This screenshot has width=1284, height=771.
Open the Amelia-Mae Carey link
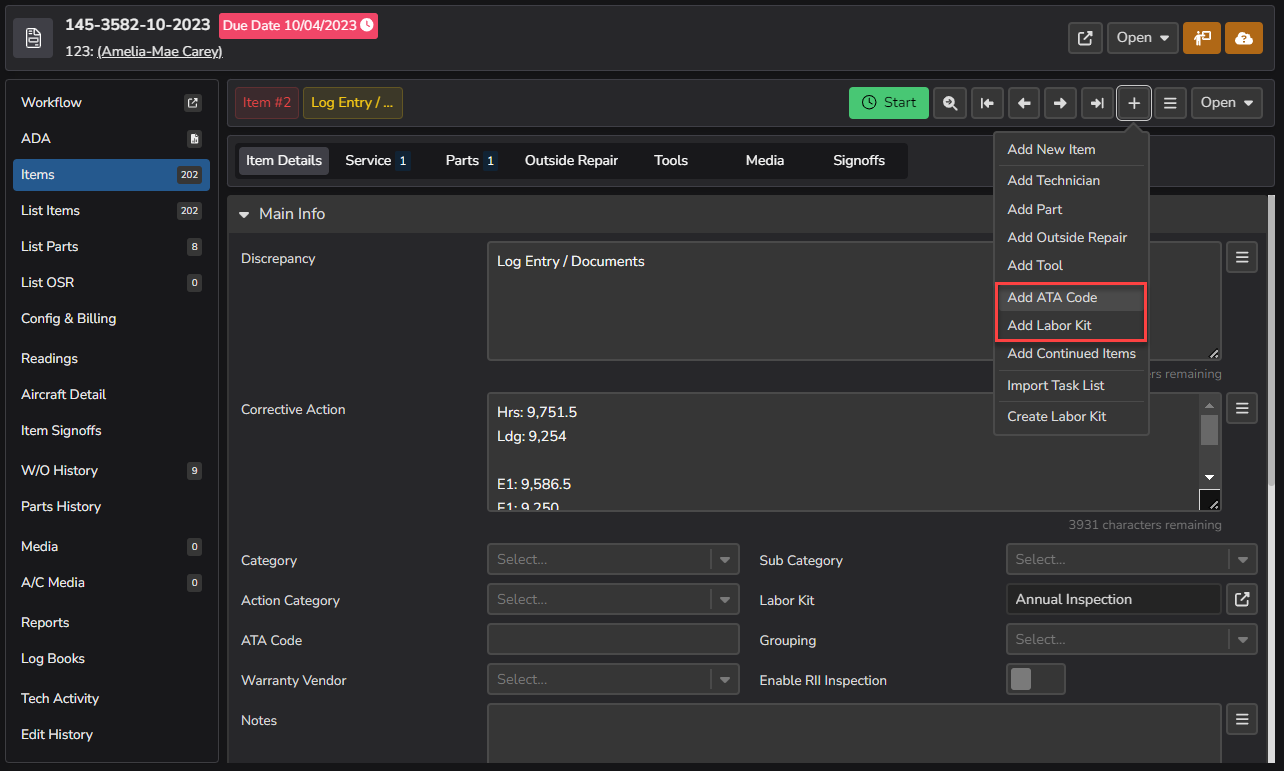(159, 51)
